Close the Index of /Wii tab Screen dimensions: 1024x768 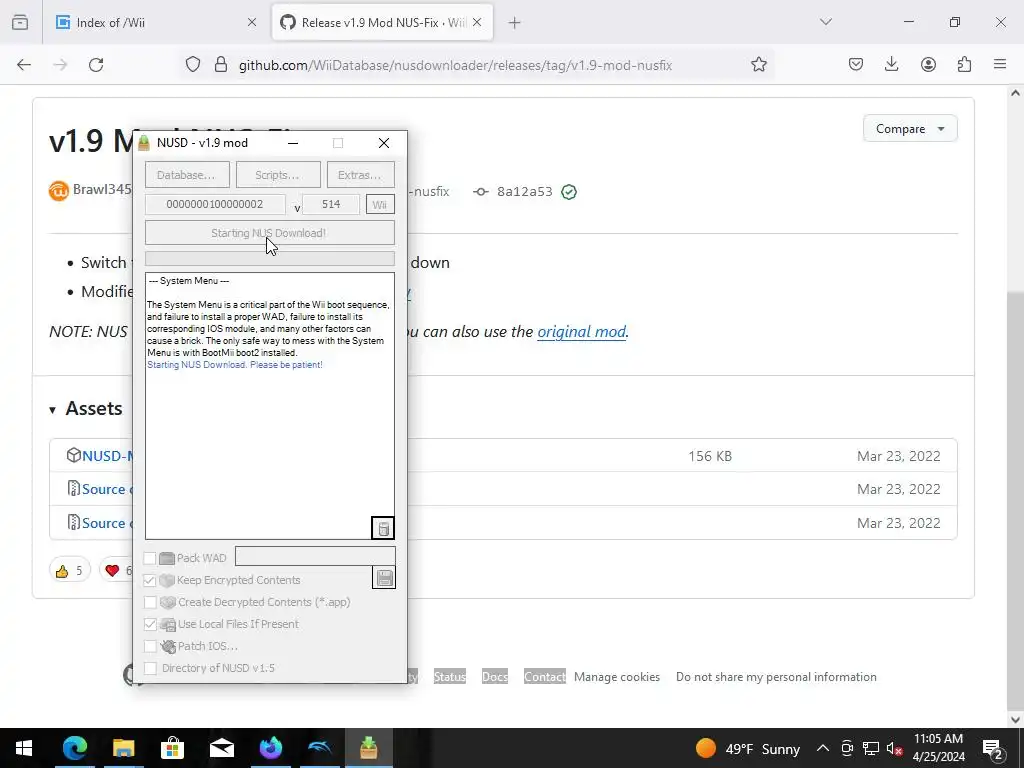[252, 22]
